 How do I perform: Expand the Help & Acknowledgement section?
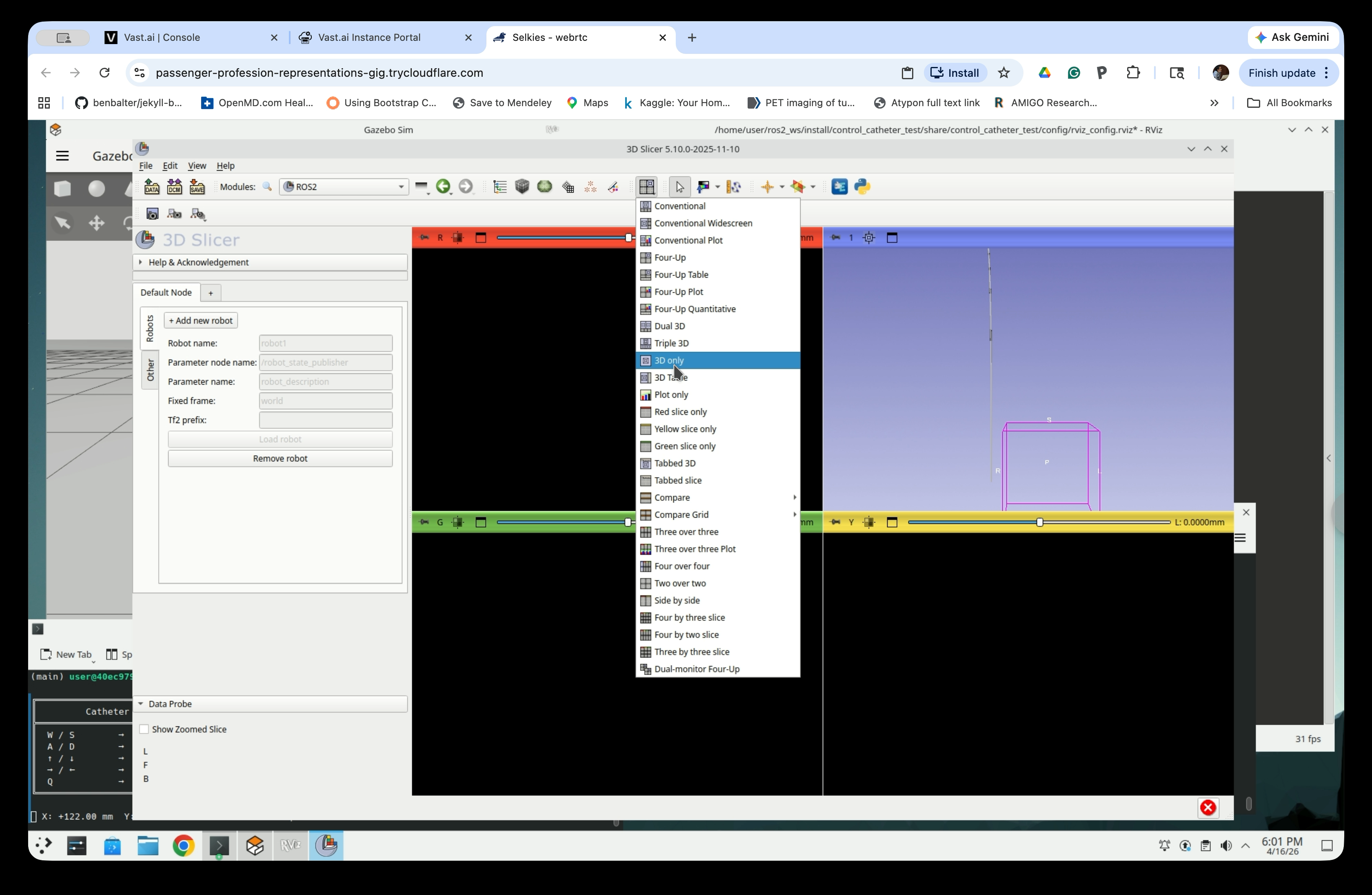(x=199, y=262)
